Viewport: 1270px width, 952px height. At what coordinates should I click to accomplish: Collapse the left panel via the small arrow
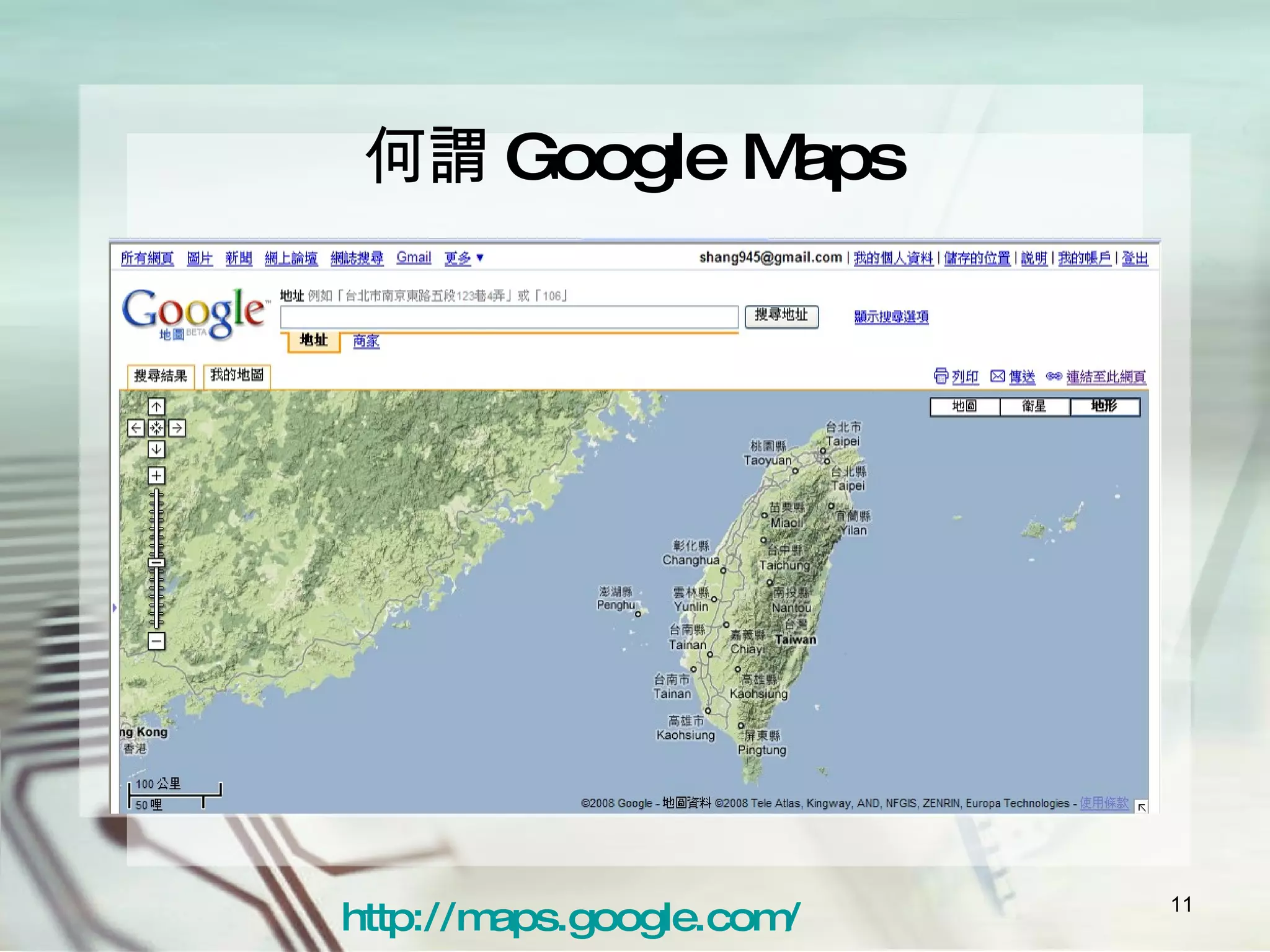point(115,608)
